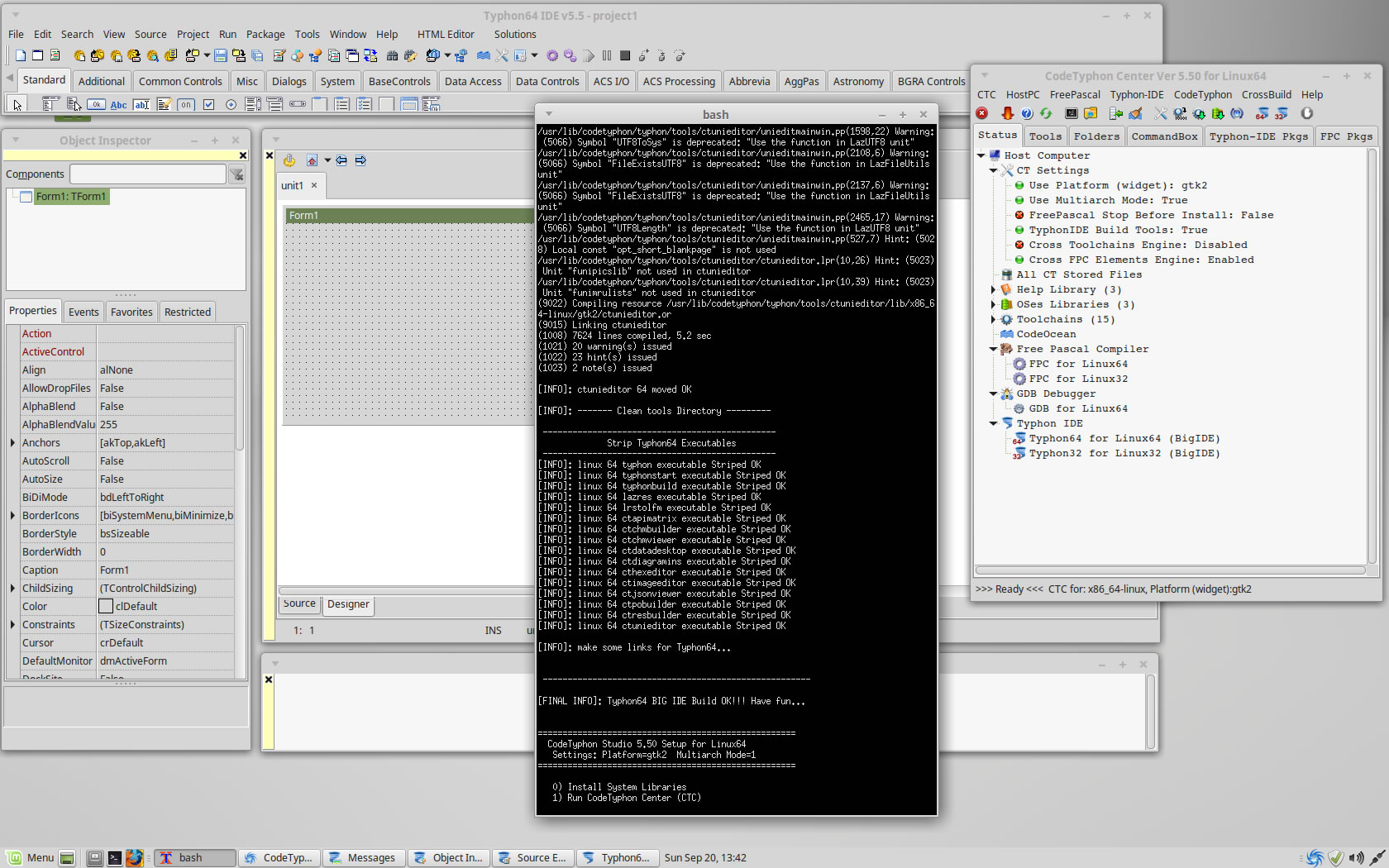Screen dimensions: 1389x868
Task: Click AllowDropFiles False value
Action: 165,389
